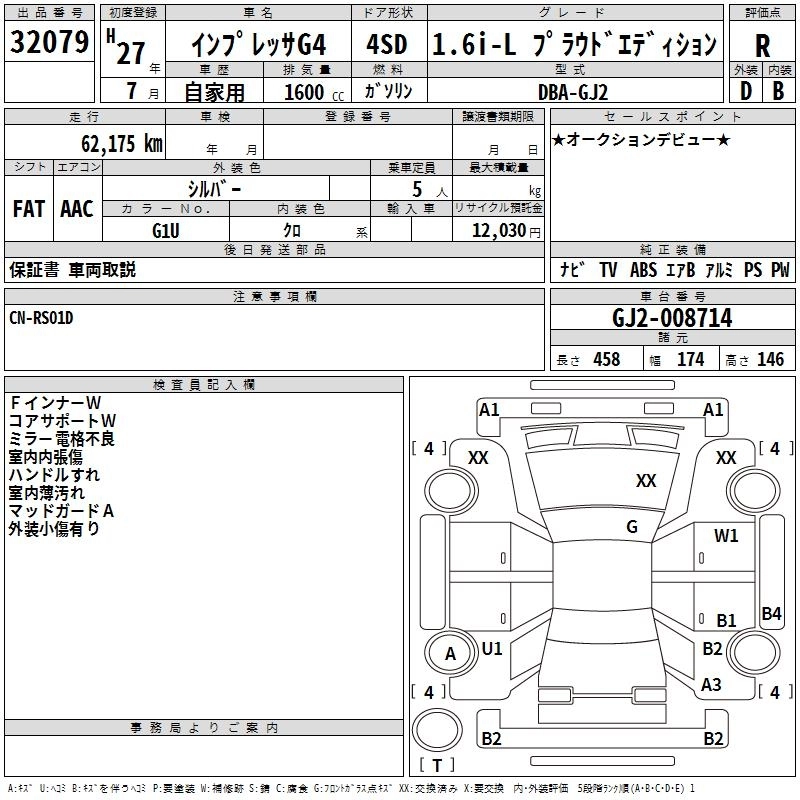This screenshot has height=800, width=800.
Task: Click the chassis number GJ2-008714
Action: (x=672, y=318)
